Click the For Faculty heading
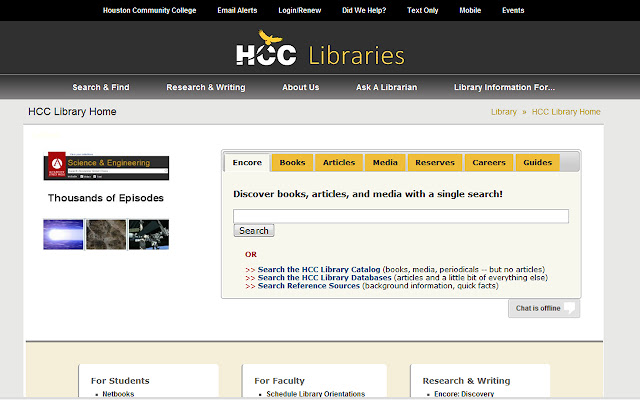This screenshot has height=400, width=640. click(x=279, y=381)
